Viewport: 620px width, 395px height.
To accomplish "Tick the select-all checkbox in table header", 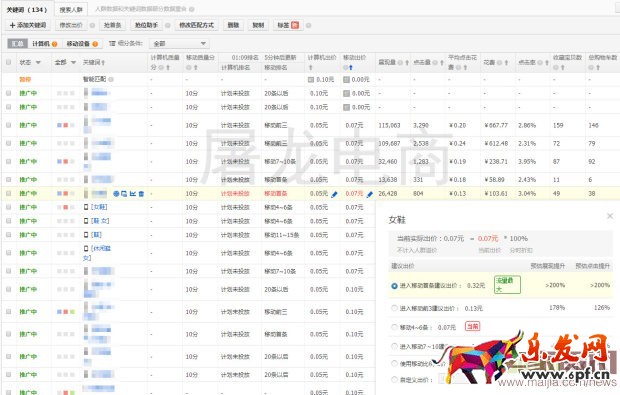I will tap(8, 62).
